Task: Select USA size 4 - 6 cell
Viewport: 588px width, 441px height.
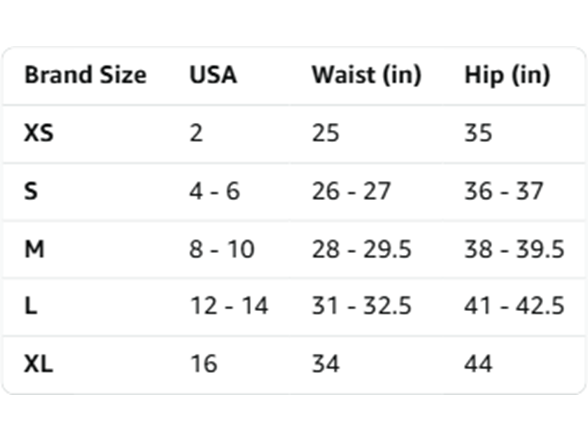Action: pyautogui.click(x=214, y=191)
